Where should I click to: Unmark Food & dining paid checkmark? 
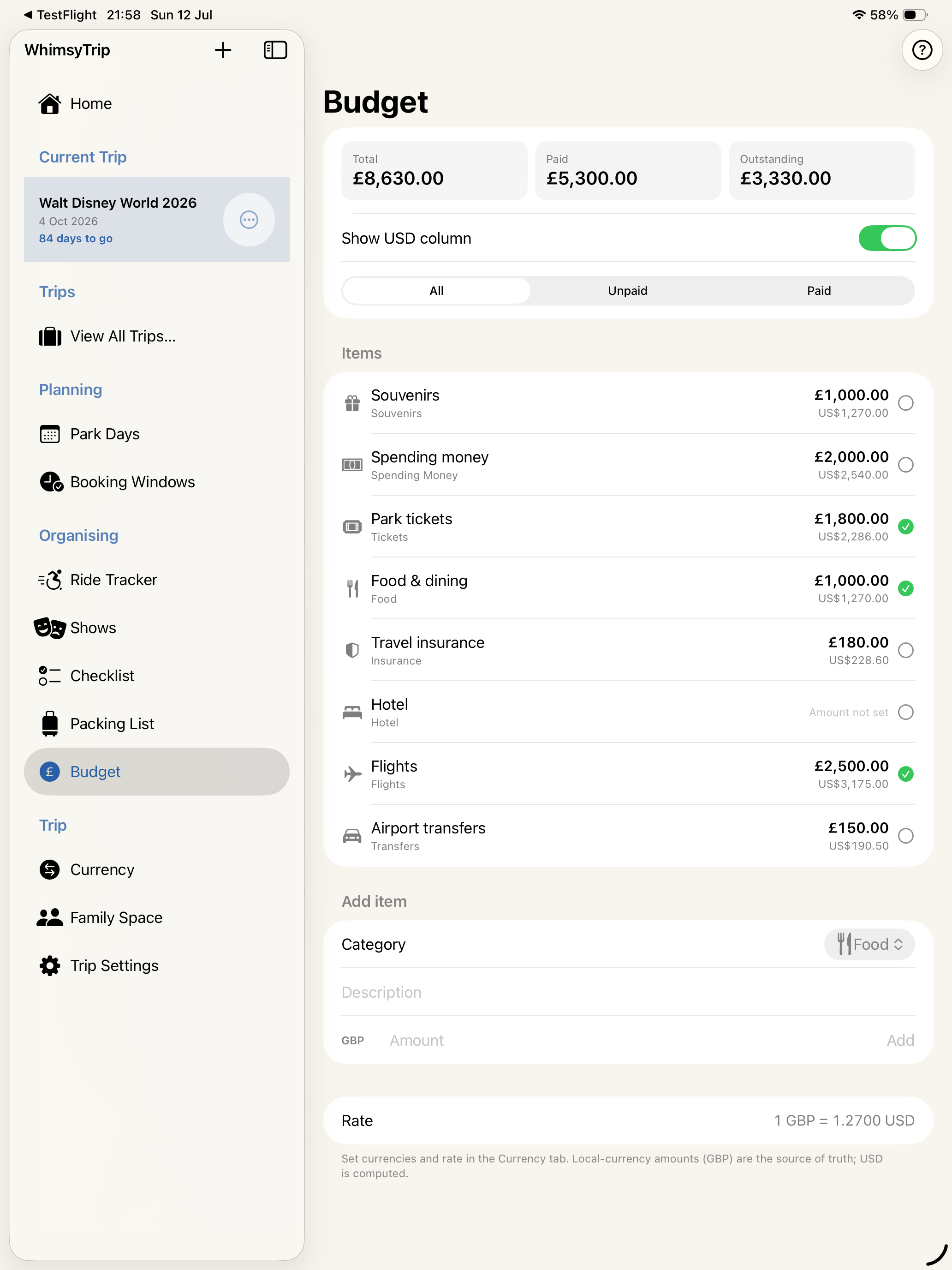[x=905, y=588]
